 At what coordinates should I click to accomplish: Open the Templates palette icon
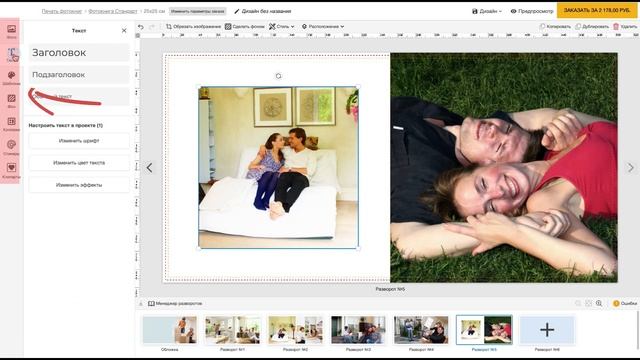tap(11, 78)
